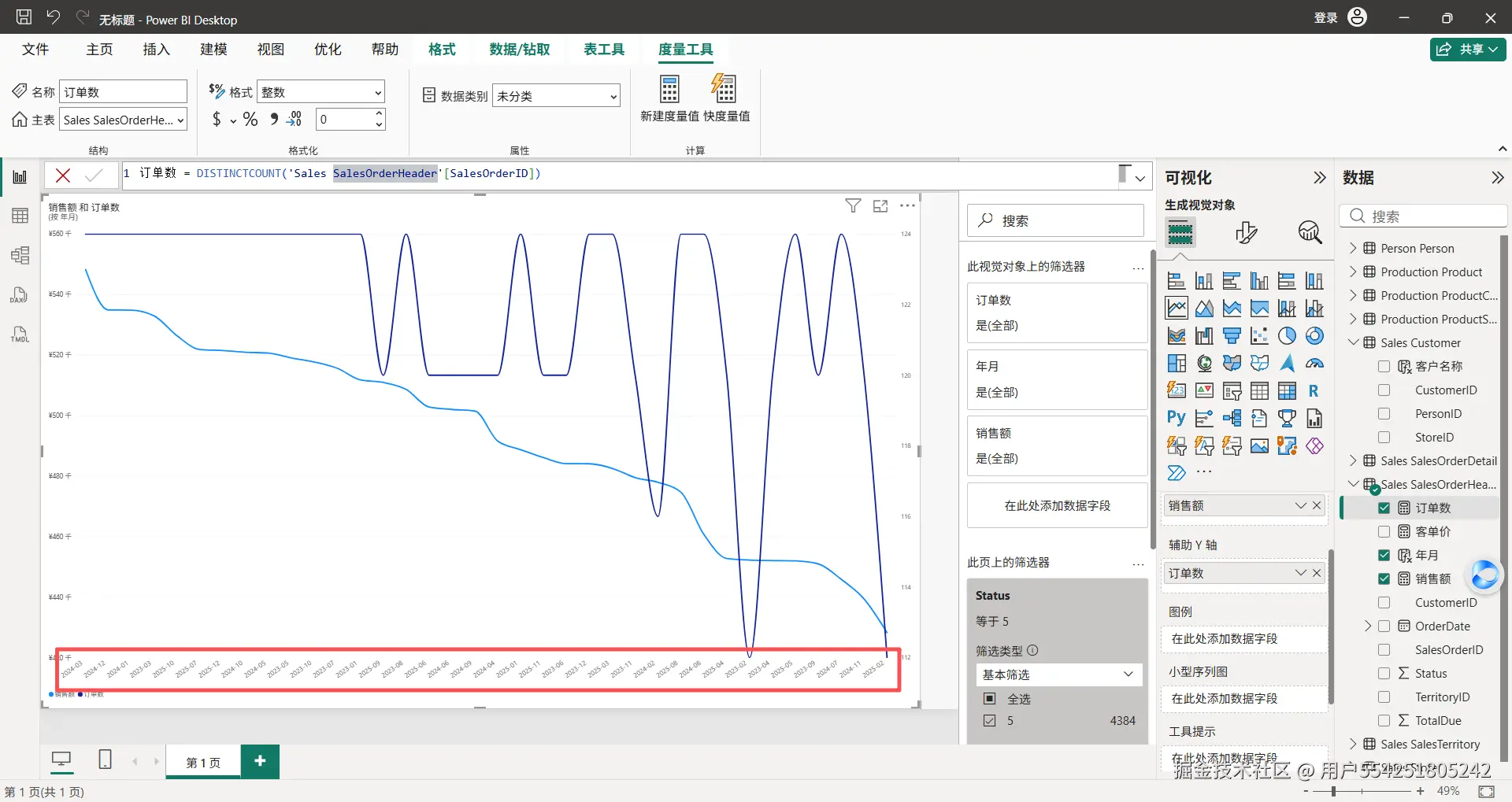Open the 表工具 ribbon tab

coord(604,50)
